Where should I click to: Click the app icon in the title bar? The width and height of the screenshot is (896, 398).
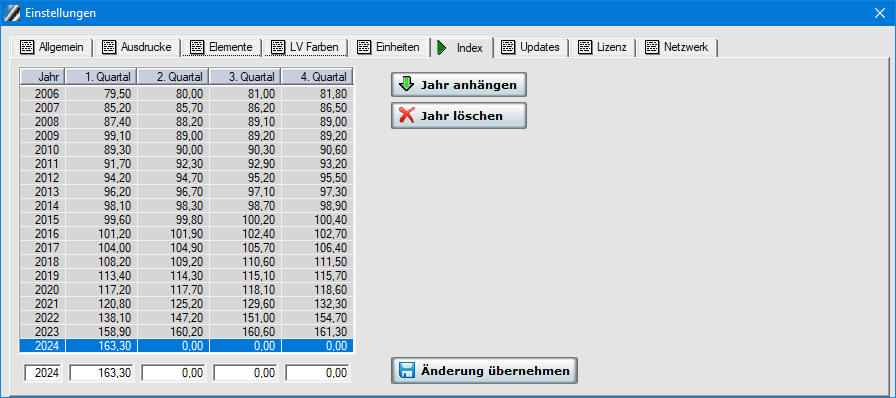[x=11, y=13]
